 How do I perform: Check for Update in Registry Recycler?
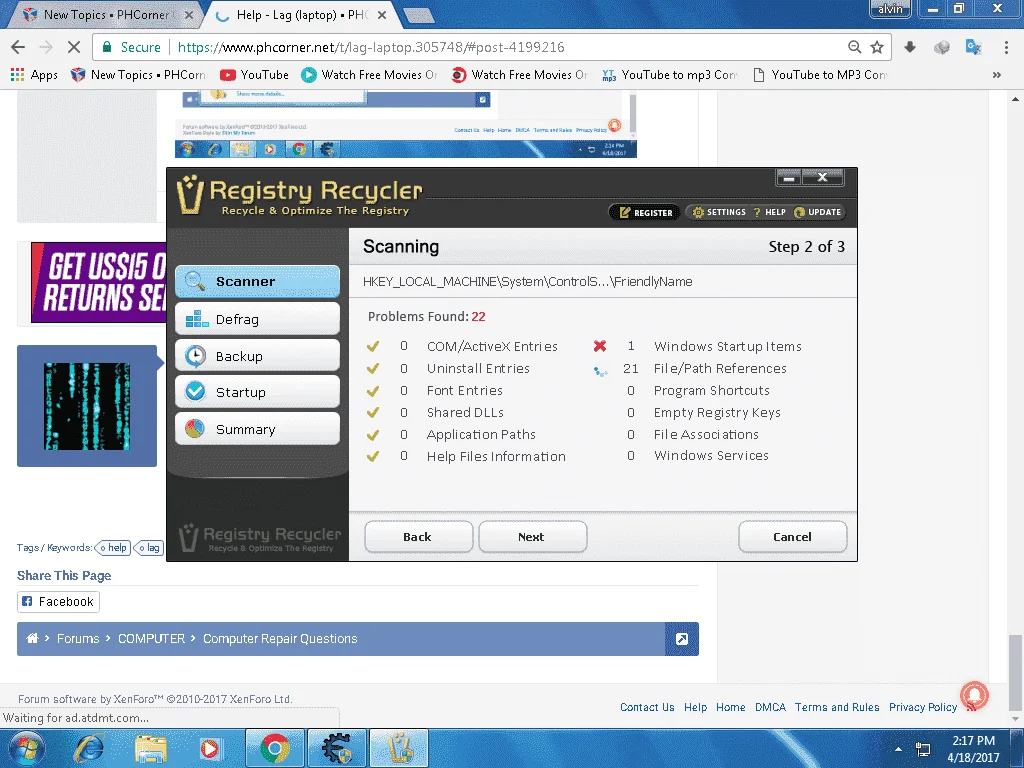(817, 212)
